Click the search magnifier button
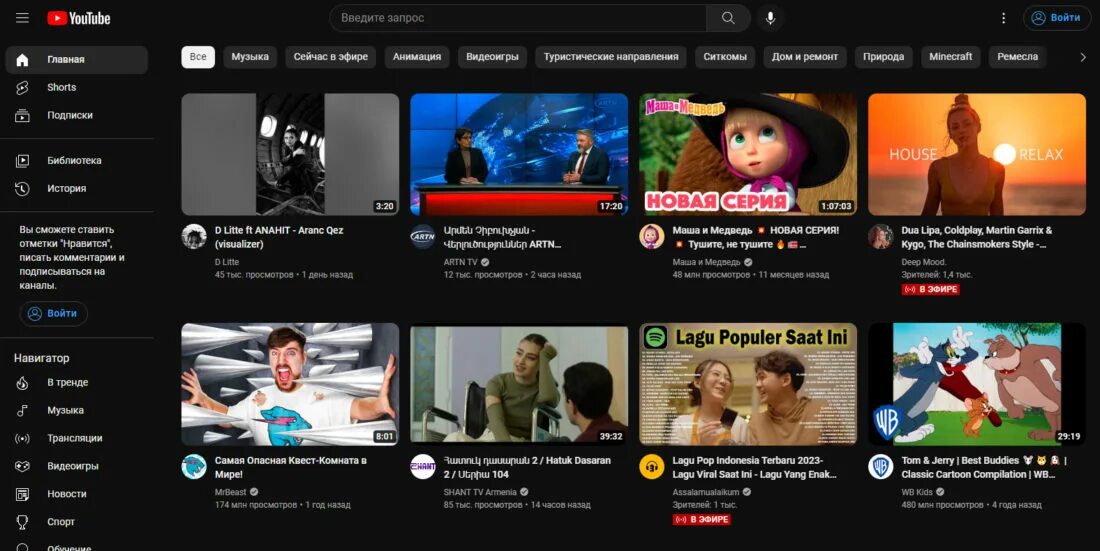The image size is (1100, 551). tap(728, 18)
